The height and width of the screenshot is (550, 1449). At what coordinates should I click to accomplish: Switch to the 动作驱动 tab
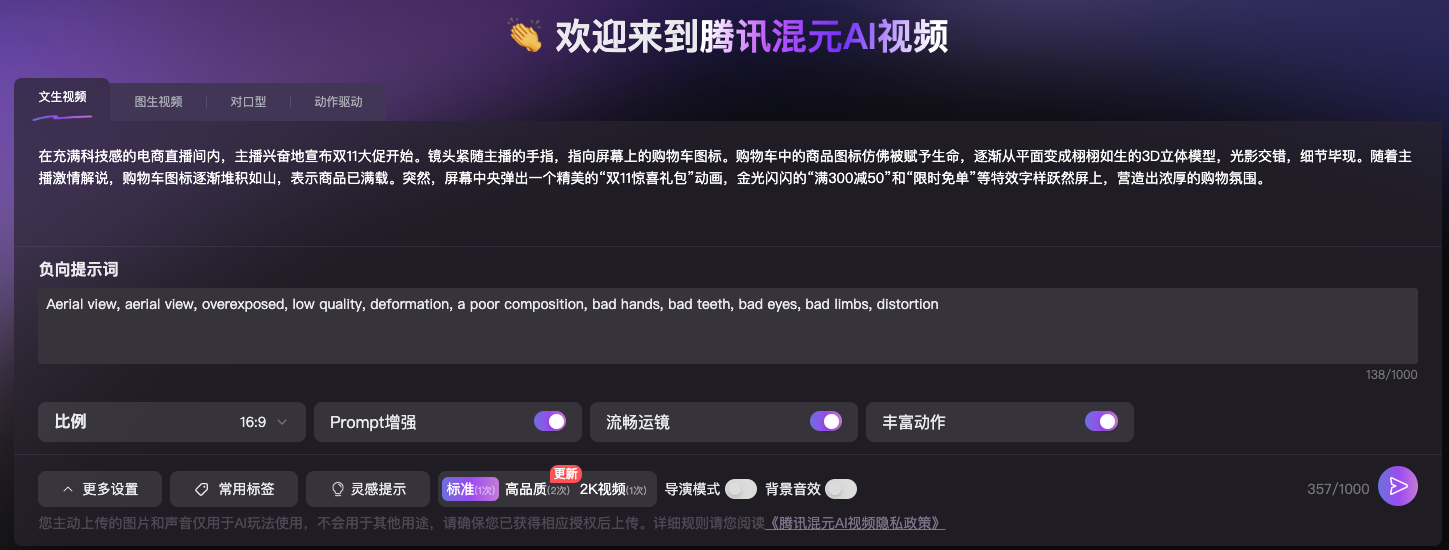(338, 102)
